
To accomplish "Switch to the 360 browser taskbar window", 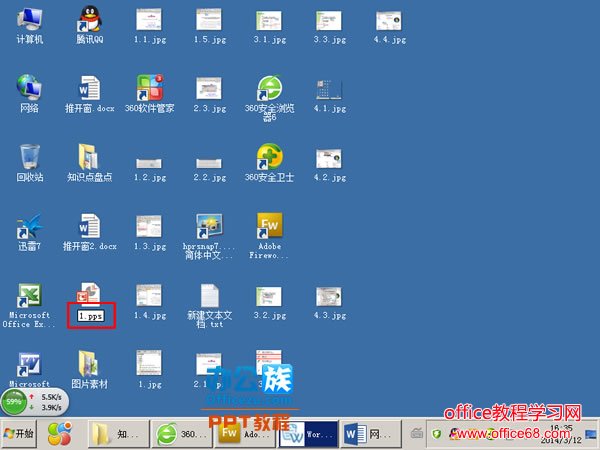I will point(181,434).
